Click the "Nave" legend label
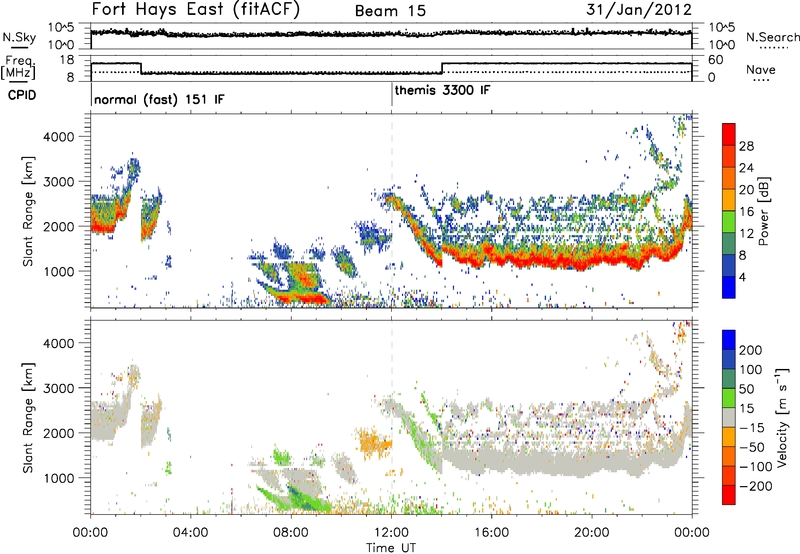The height and width of the screenshot is (554, 800). pyautogui.click(x=760, y=70)
